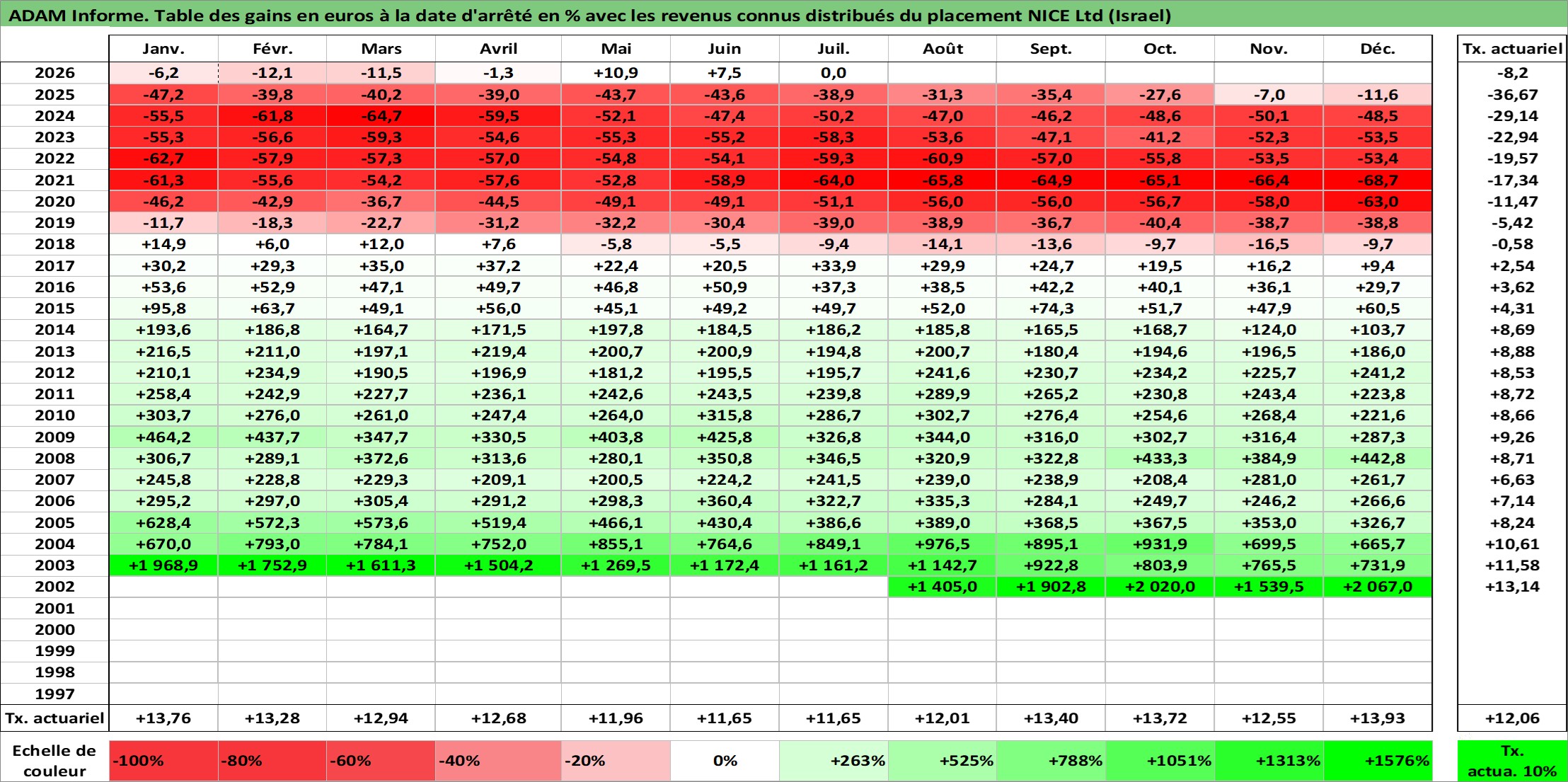Select the 2026 row label
The width and height of the screenshot is (1568, 782).
pyautogui.click(x=54, y=73)
